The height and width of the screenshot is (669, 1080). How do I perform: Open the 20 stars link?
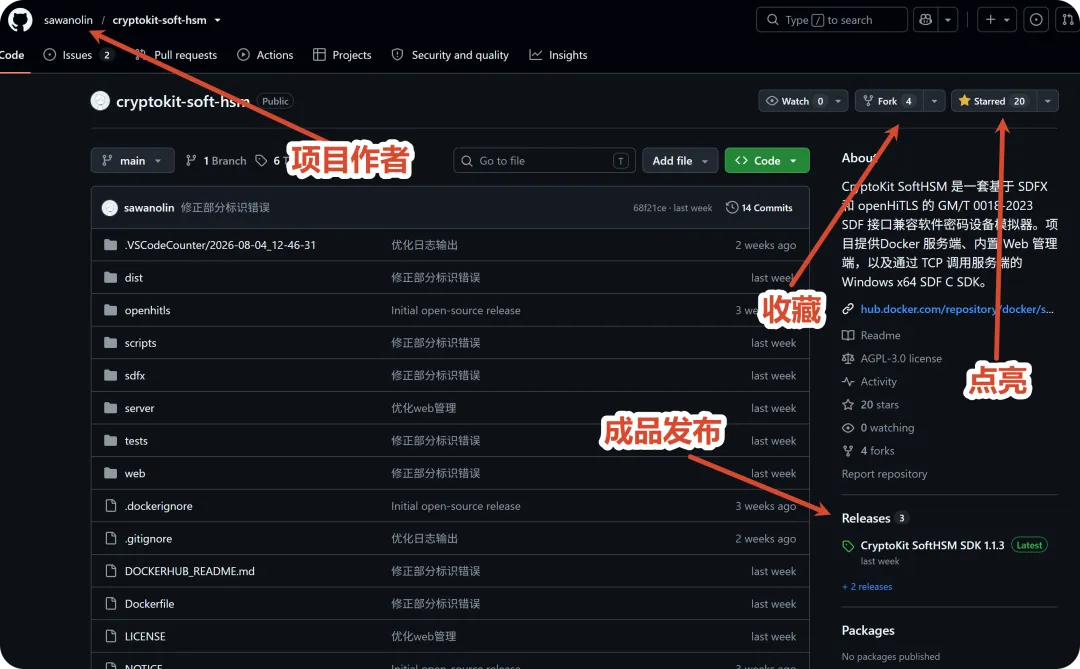click(879, 404)
